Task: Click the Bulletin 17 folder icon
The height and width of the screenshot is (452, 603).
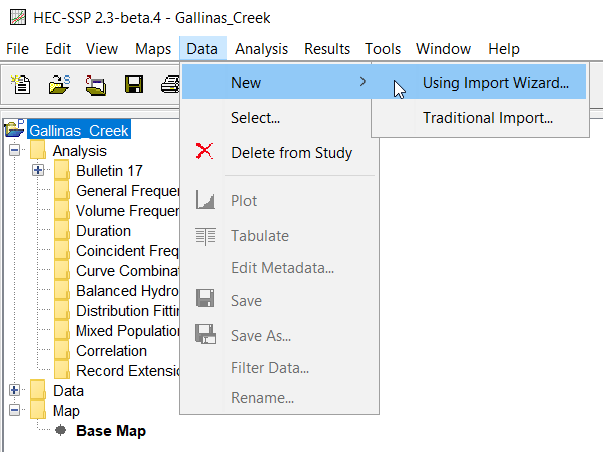Action: (x=62, y=171)
